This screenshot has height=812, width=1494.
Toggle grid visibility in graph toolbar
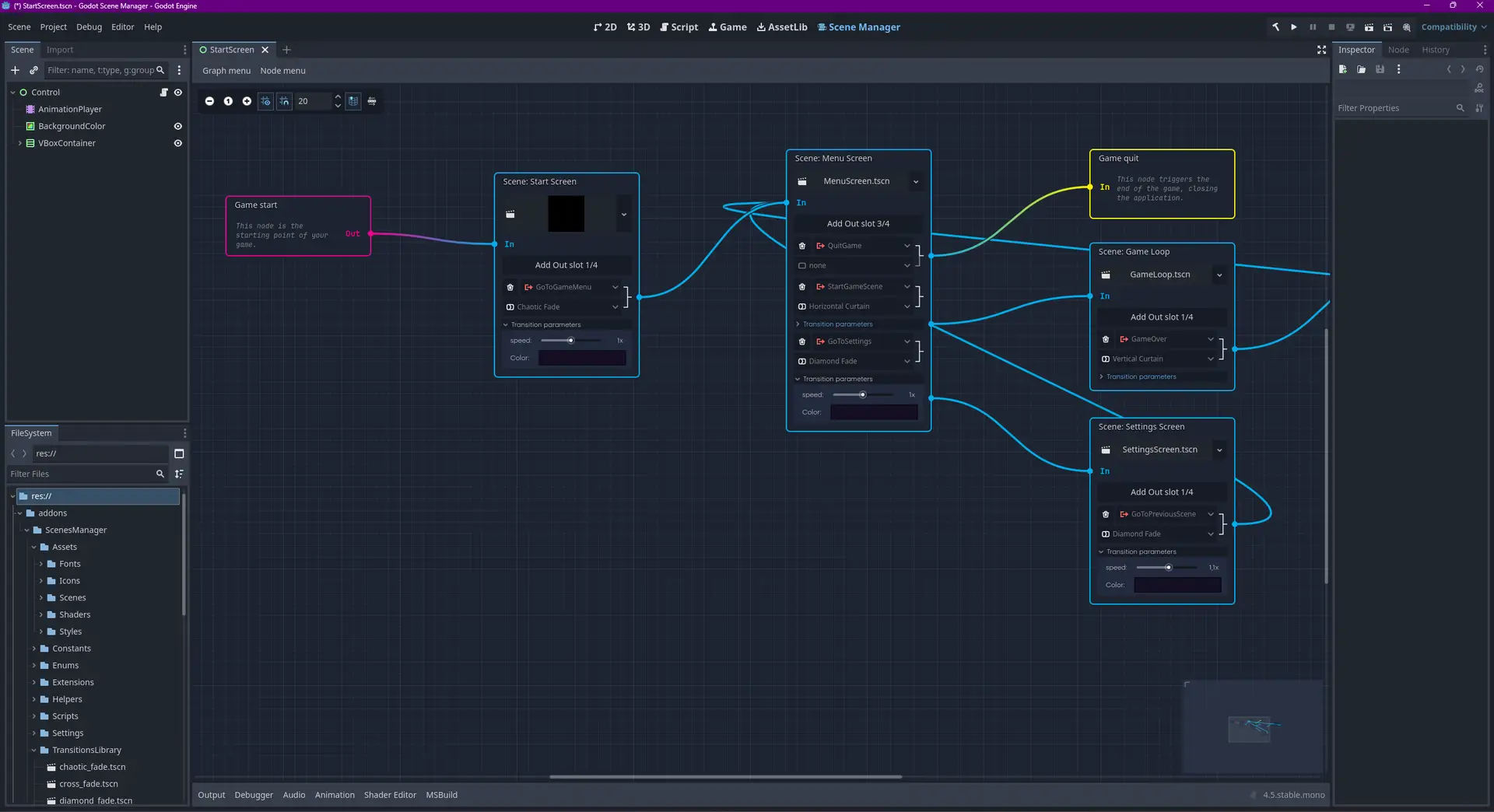click(265, 101)
